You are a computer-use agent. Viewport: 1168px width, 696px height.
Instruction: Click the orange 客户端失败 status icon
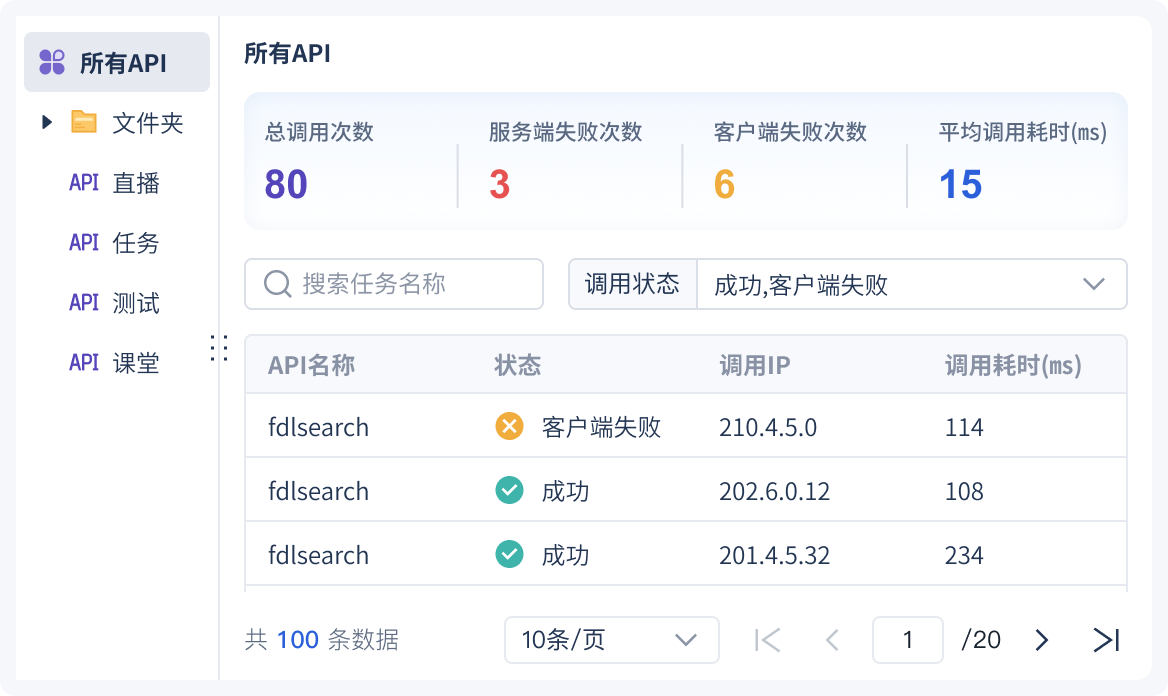pos(509,427)
